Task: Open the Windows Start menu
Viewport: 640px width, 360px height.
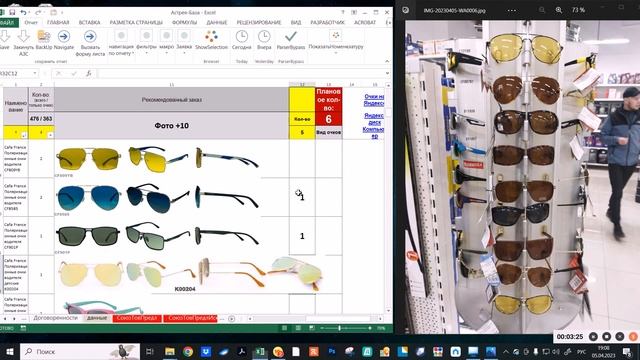Action: tap(9, 351)
